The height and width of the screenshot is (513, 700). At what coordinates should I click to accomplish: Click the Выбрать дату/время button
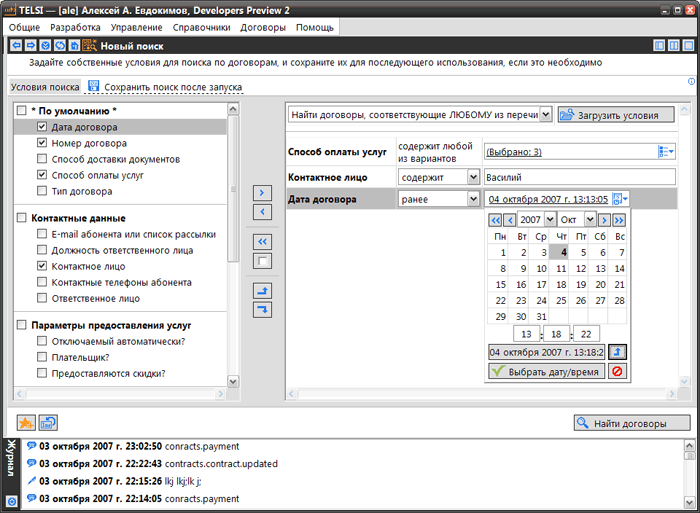click(x=546, y=371)
